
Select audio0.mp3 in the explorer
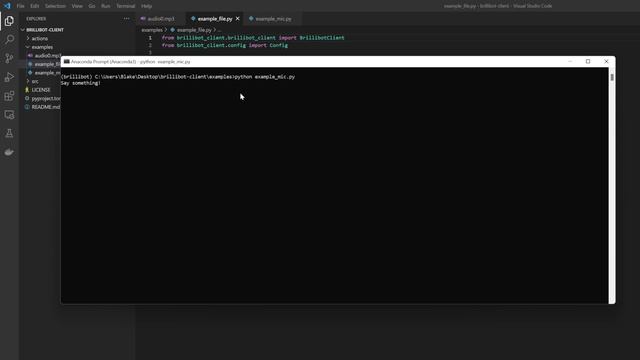[x=48, y=56]
